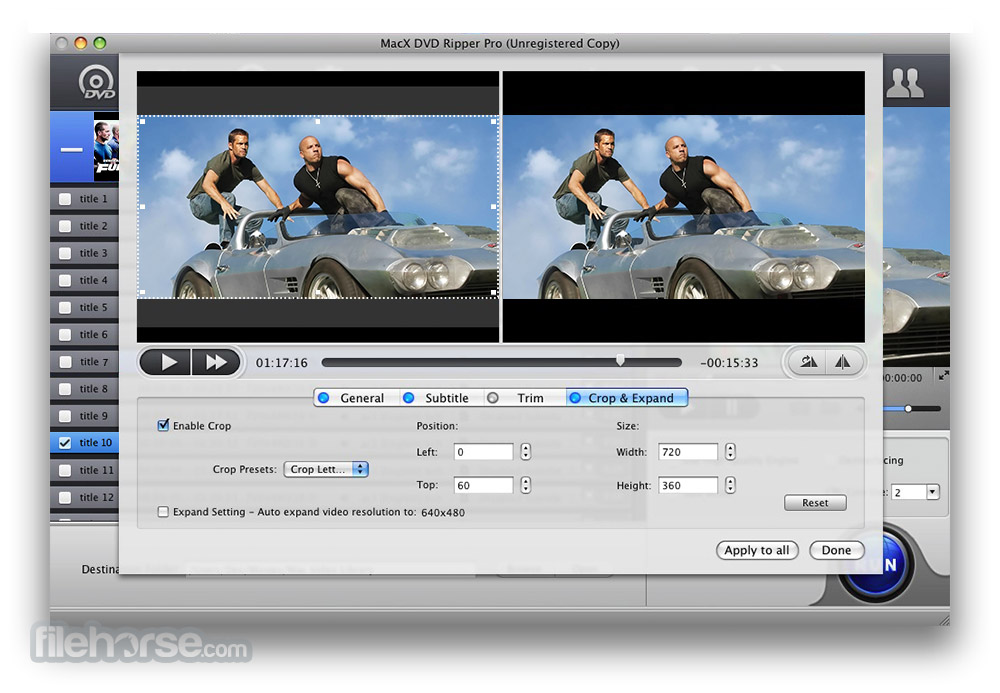Click the remaining time -00:15:33

pos(729,363)
